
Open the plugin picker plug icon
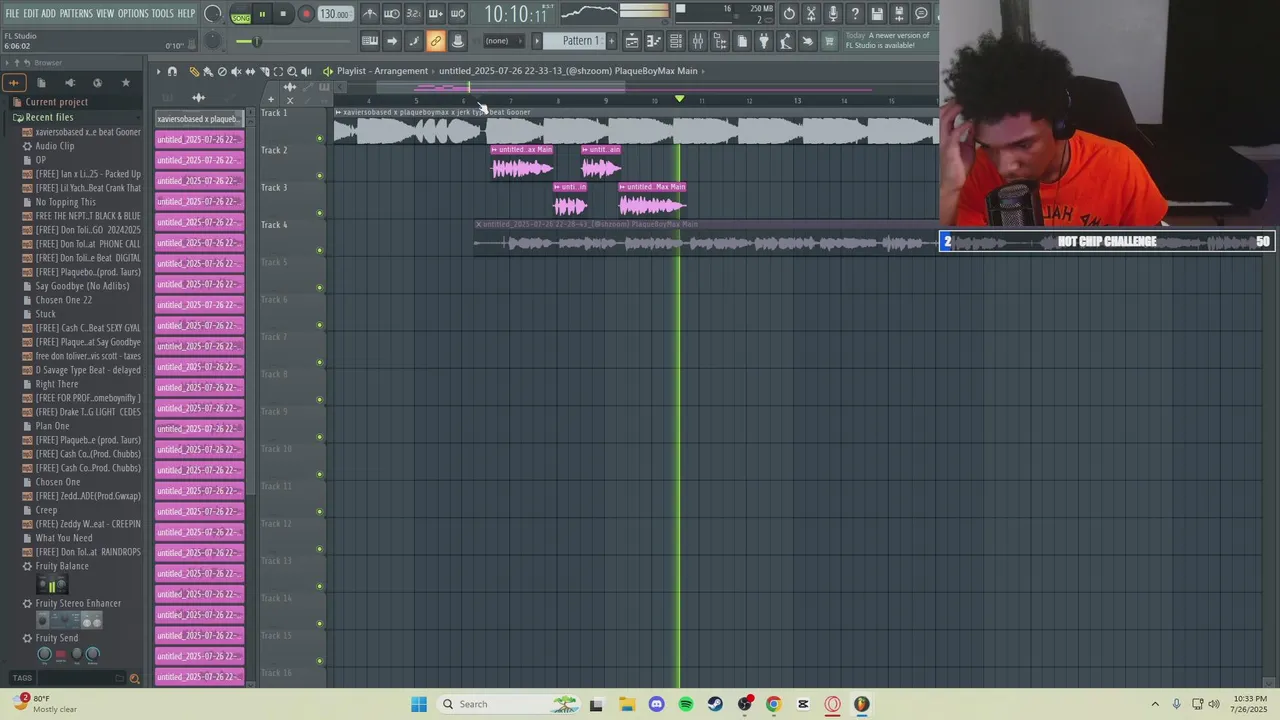click(x=764, y=41)
